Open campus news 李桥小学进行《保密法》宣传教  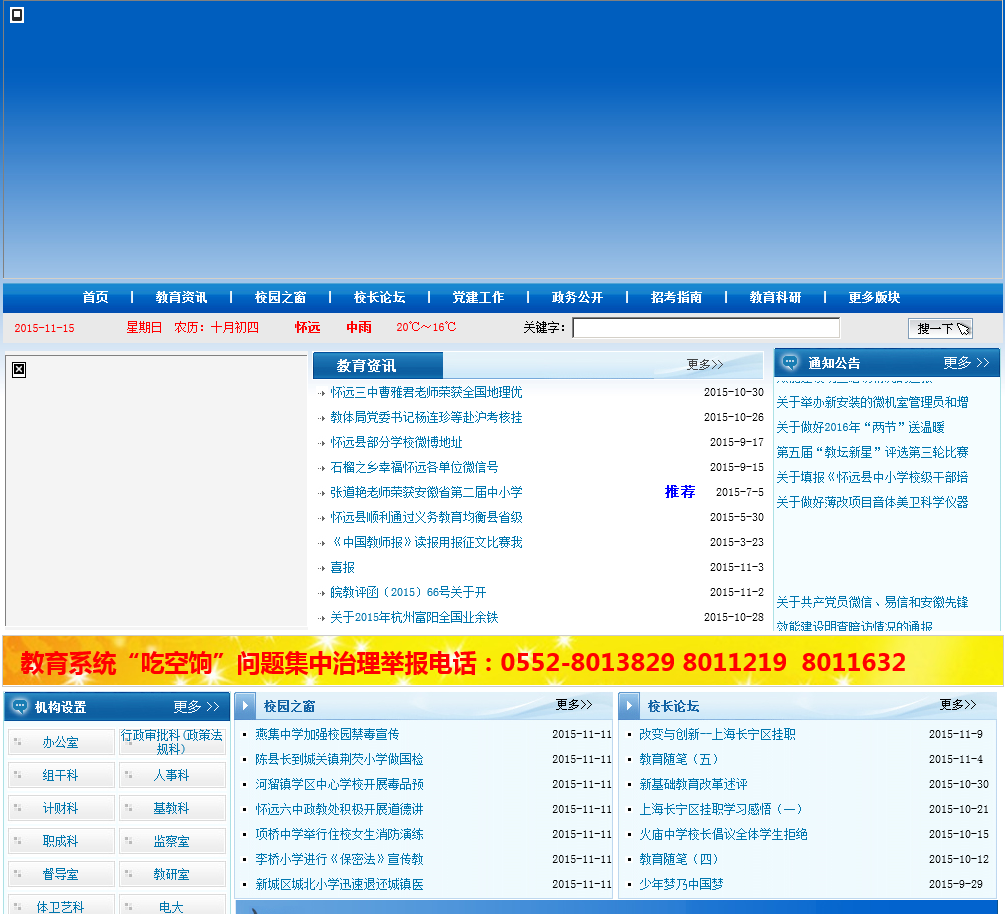(339, 859)
